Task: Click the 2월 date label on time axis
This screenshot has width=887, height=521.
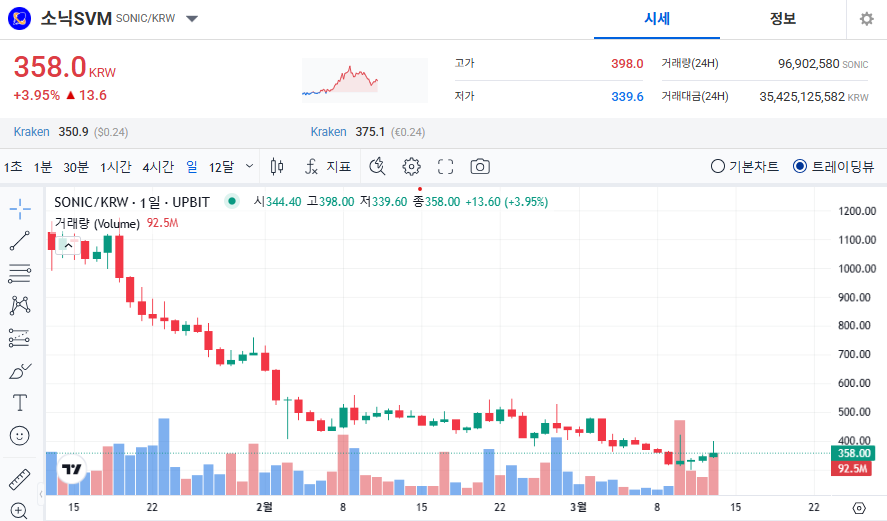Action: pyautogui.click(x=264, y=507)
